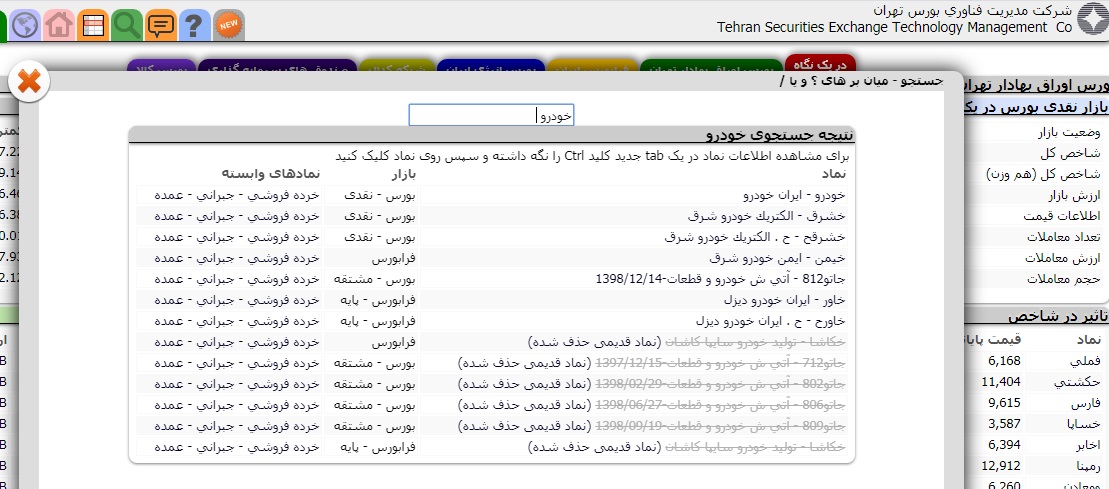Image resolution: width=1109 pixels, height=489 pixels.
Task: Open result خشرقح - ح . الكتريك خودرو شرق
Action: pyautogui.click(x=755, y=237)
